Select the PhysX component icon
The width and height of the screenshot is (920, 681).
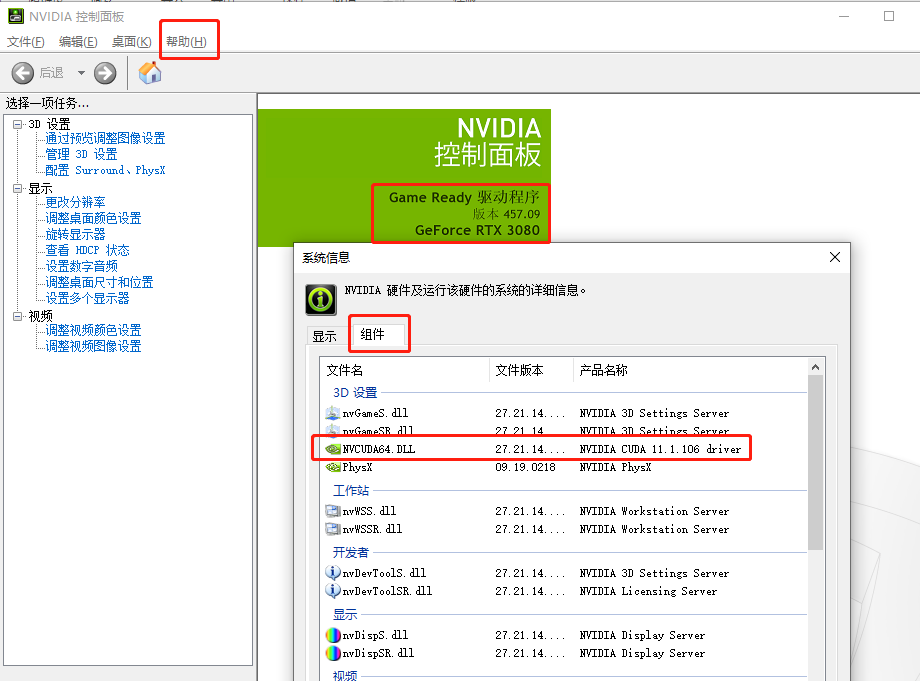[333, 467]
